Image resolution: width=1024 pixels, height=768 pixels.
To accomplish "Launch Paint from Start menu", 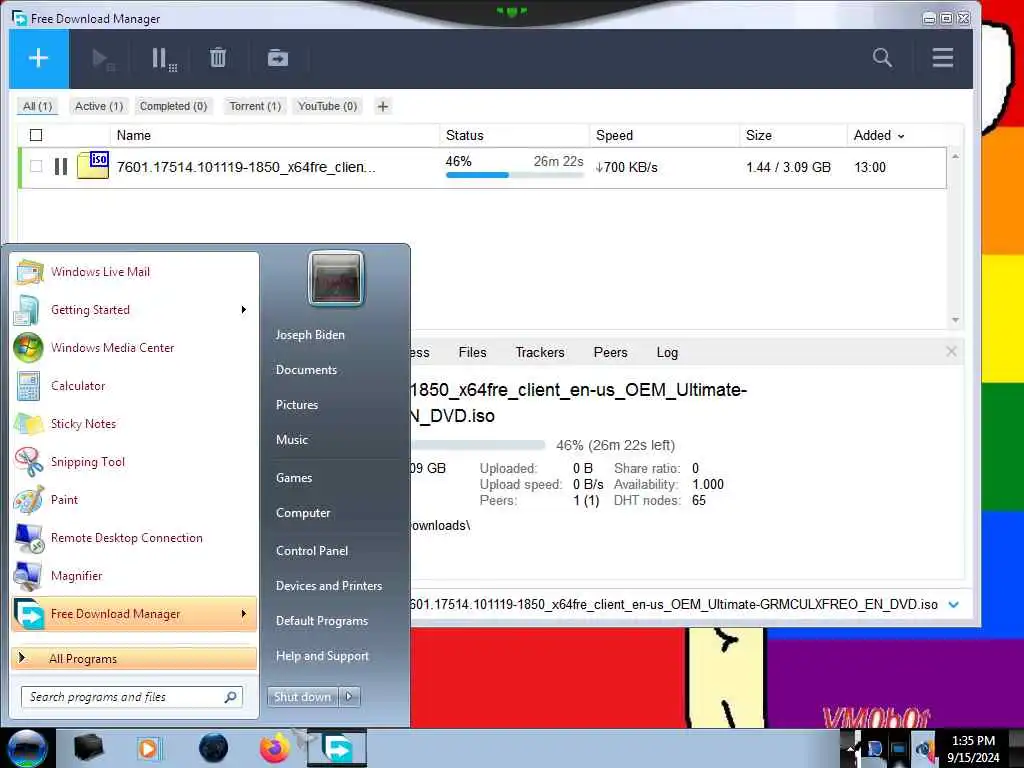I will pyautogui.click(x=134, y=500).
